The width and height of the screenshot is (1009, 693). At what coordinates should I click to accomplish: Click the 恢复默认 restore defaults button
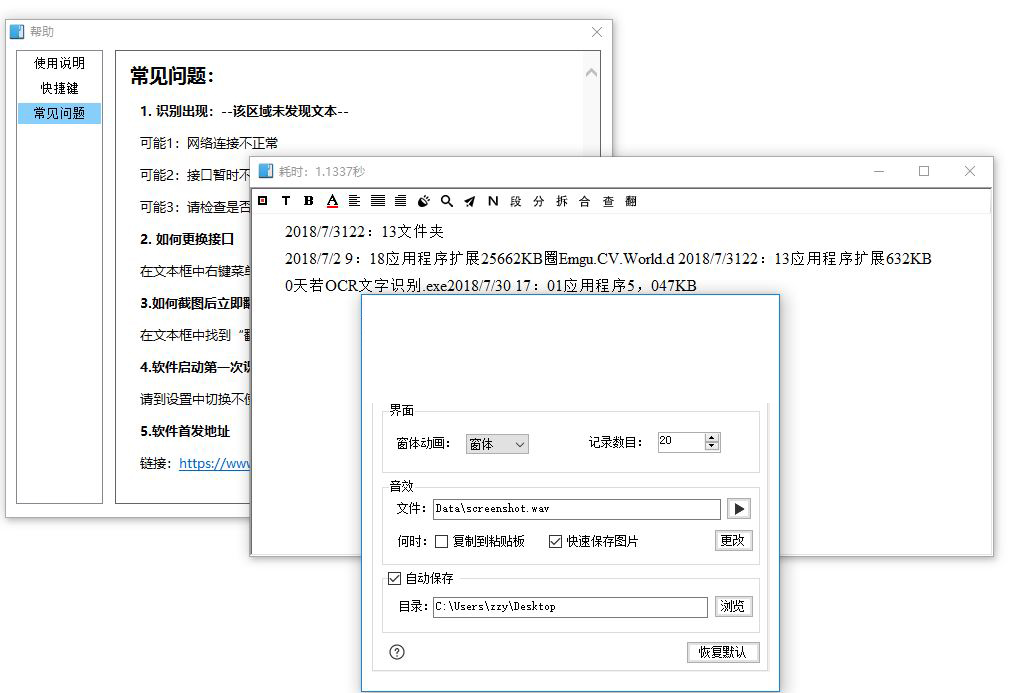(x=723, y=652)
